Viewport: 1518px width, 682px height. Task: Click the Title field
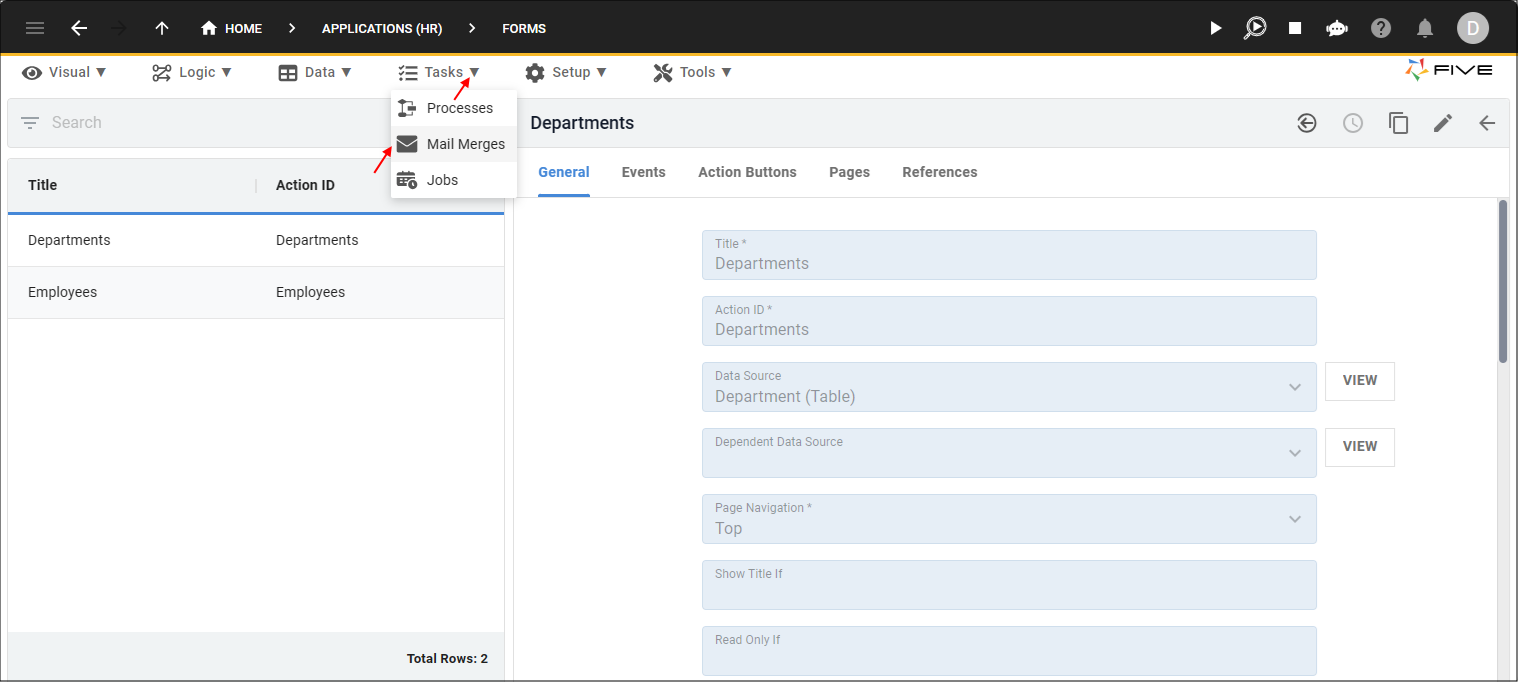click(1009, 255)
